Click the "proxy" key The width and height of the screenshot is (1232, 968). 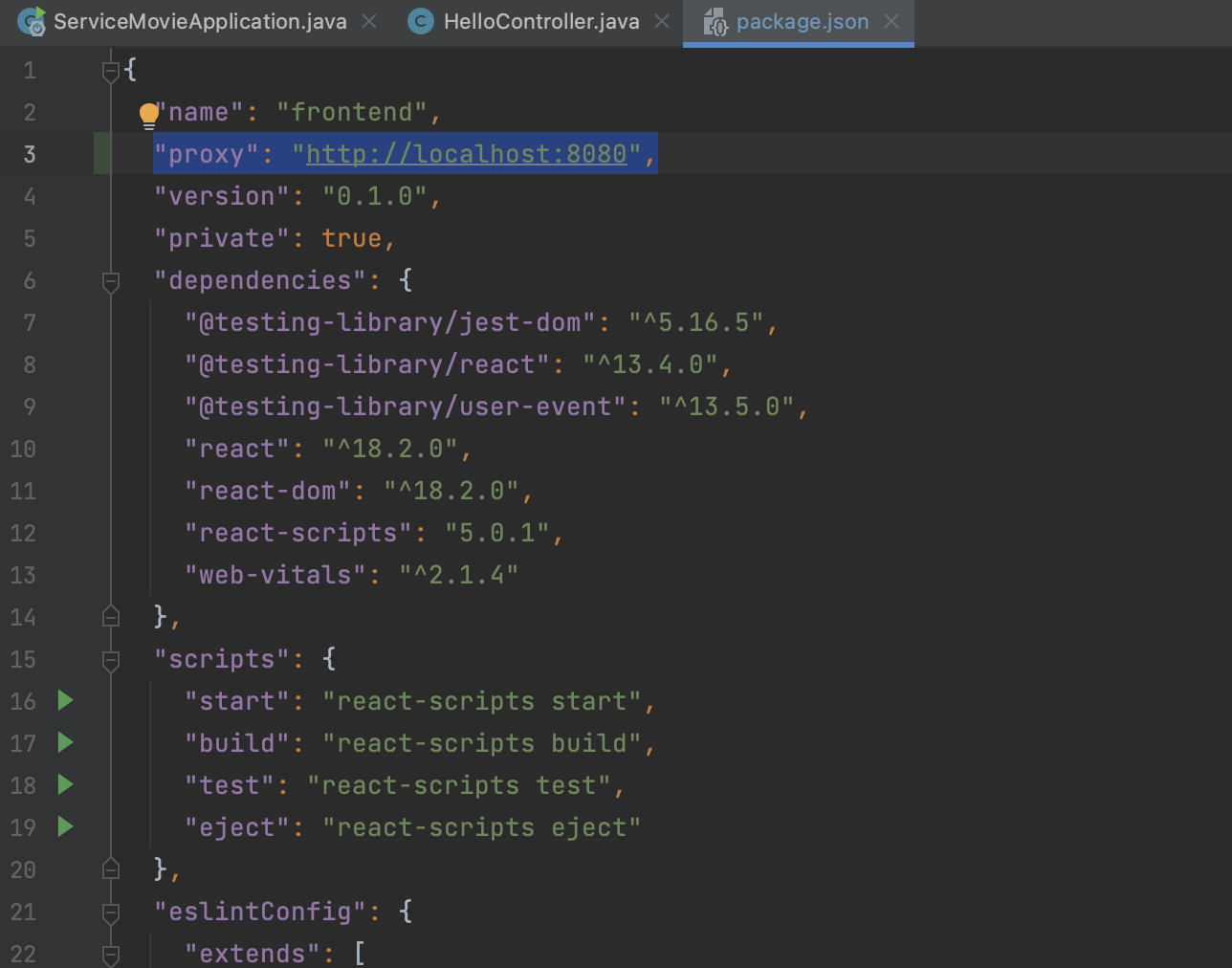point(207,154)
